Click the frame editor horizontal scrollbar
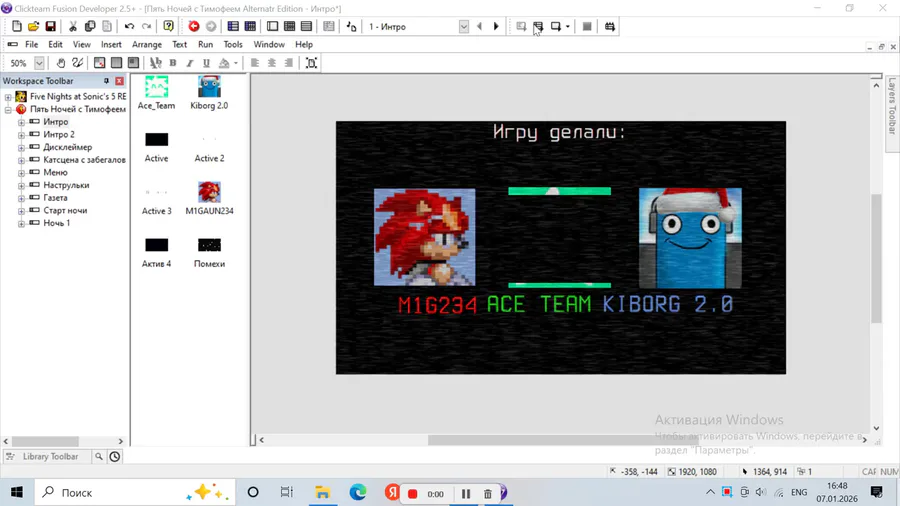Screen dimensions: 900x506 tap(562, 440)
